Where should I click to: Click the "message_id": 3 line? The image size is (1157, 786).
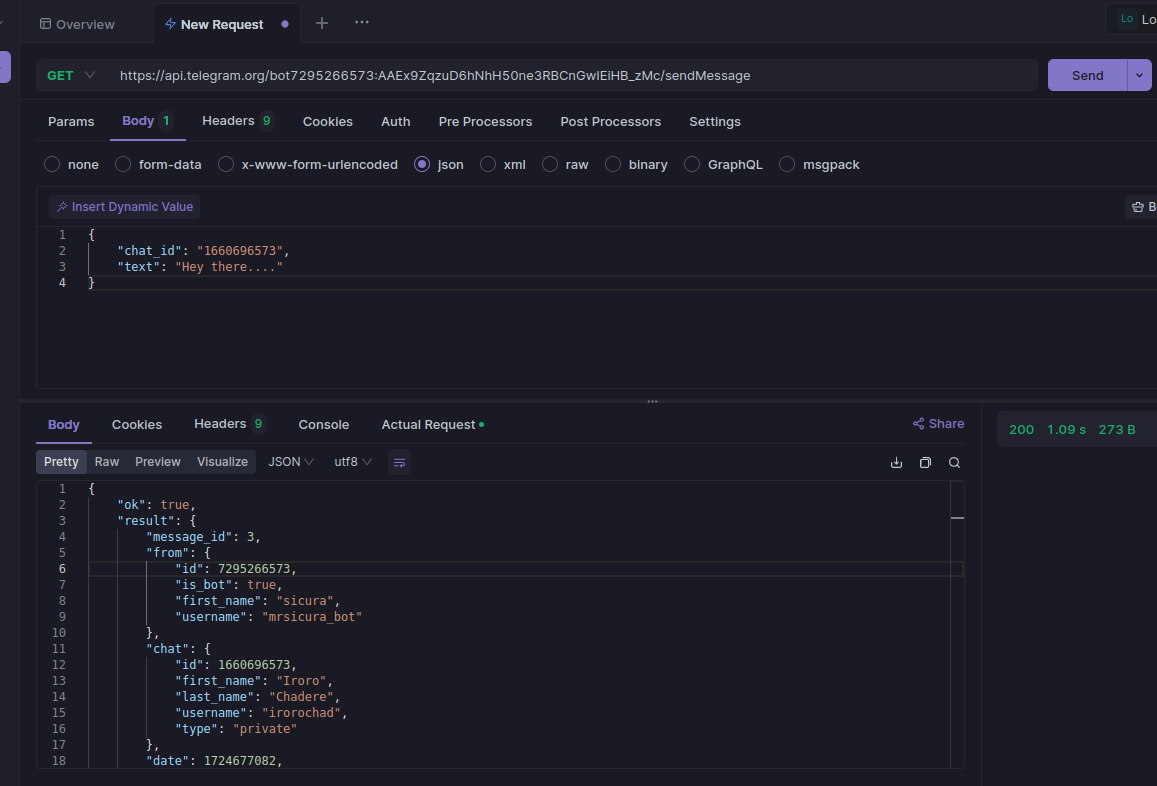pos(203,537)
